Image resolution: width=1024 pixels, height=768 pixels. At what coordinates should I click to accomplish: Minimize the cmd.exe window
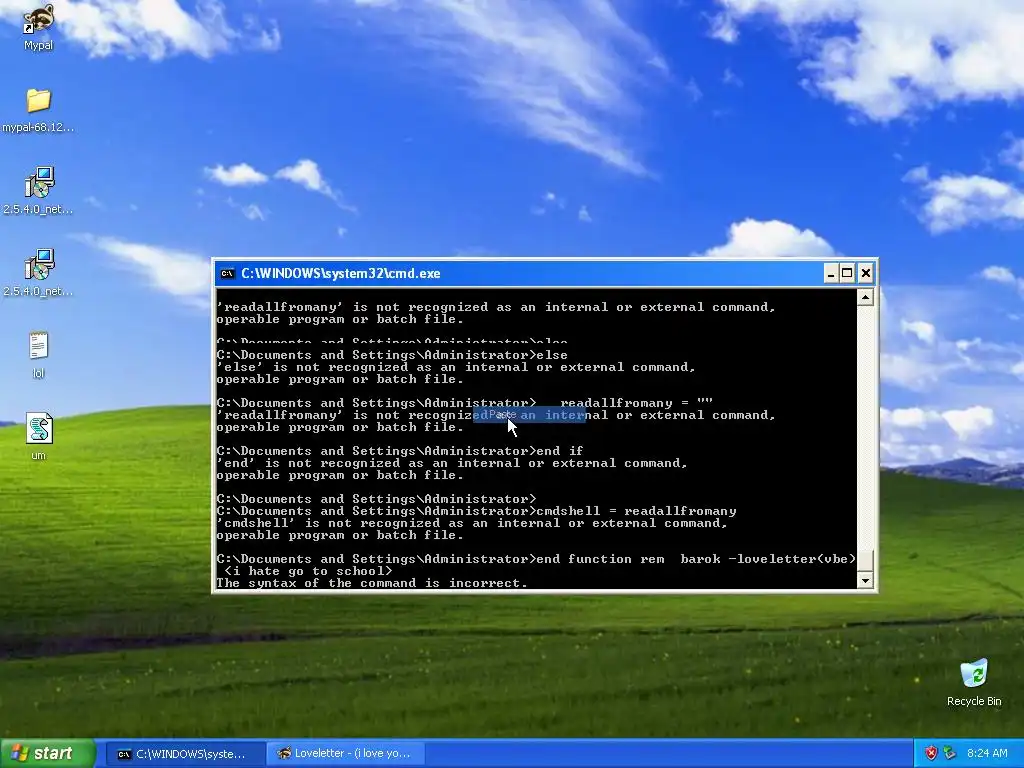(x=830, y=274)
